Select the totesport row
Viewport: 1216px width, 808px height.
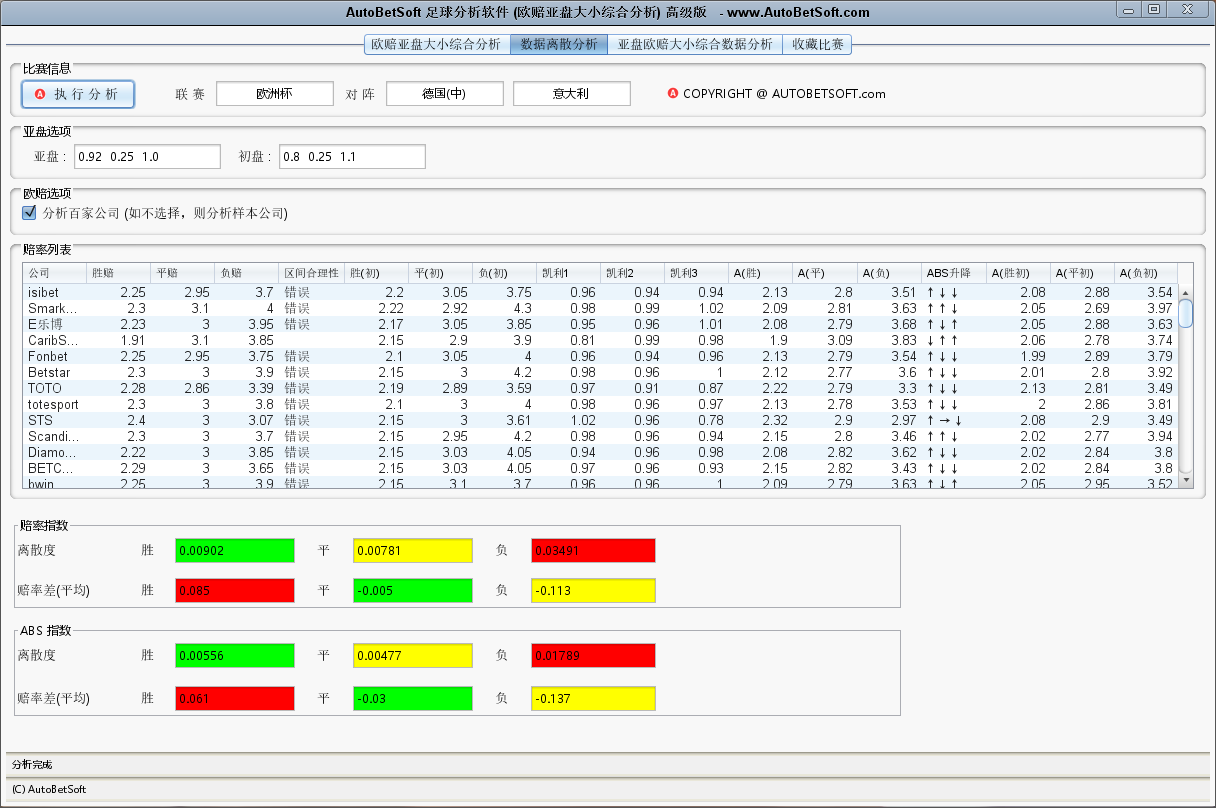point(600,404)
